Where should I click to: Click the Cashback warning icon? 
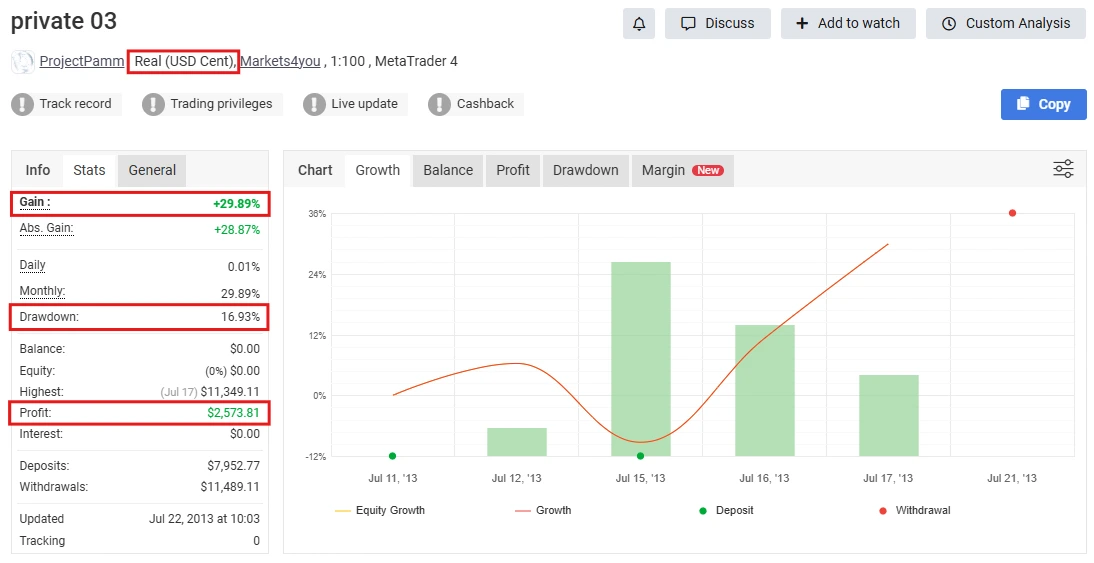[x=439, y=104]
